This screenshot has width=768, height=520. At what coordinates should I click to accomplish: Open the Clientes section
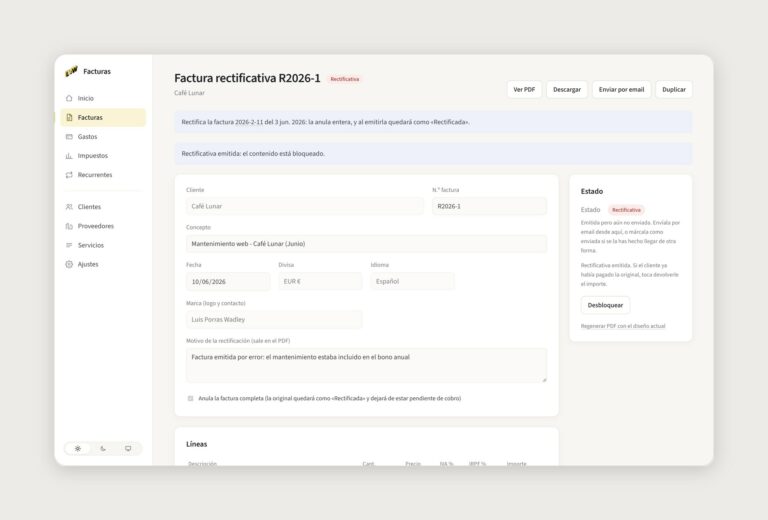click(103, 207)
